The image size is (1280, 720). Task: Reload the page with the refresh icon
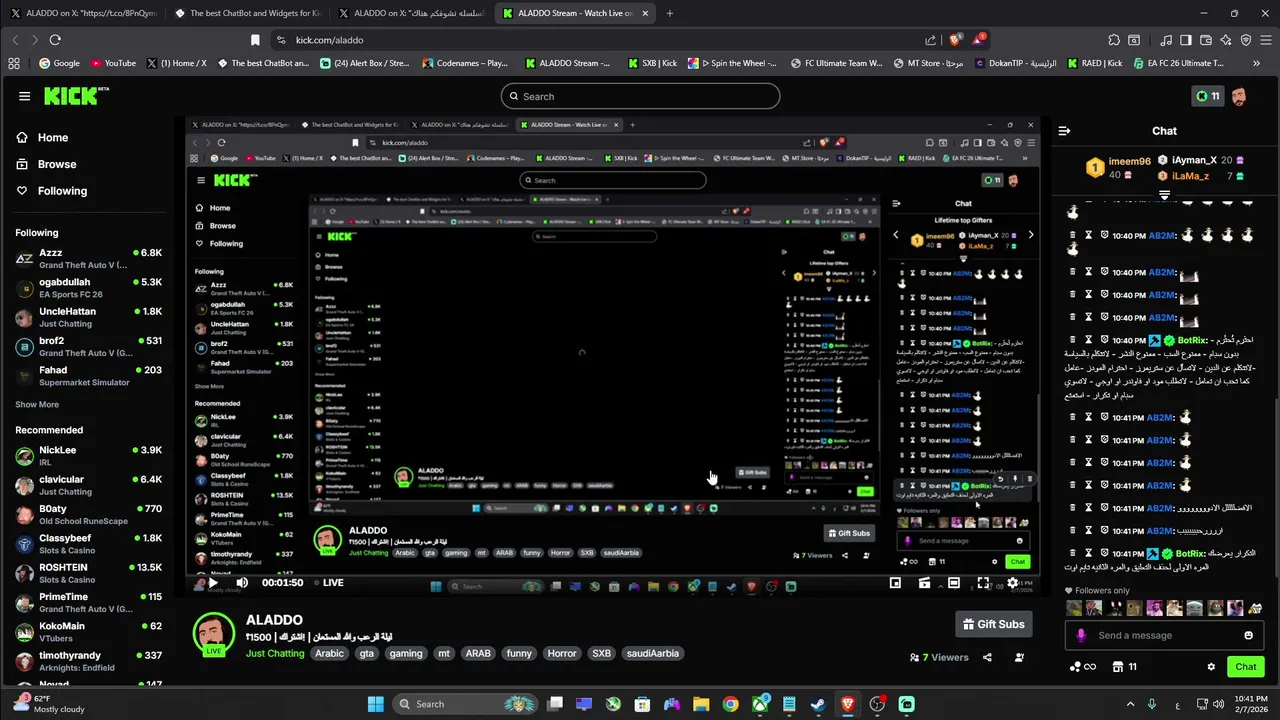click(55, 40)
